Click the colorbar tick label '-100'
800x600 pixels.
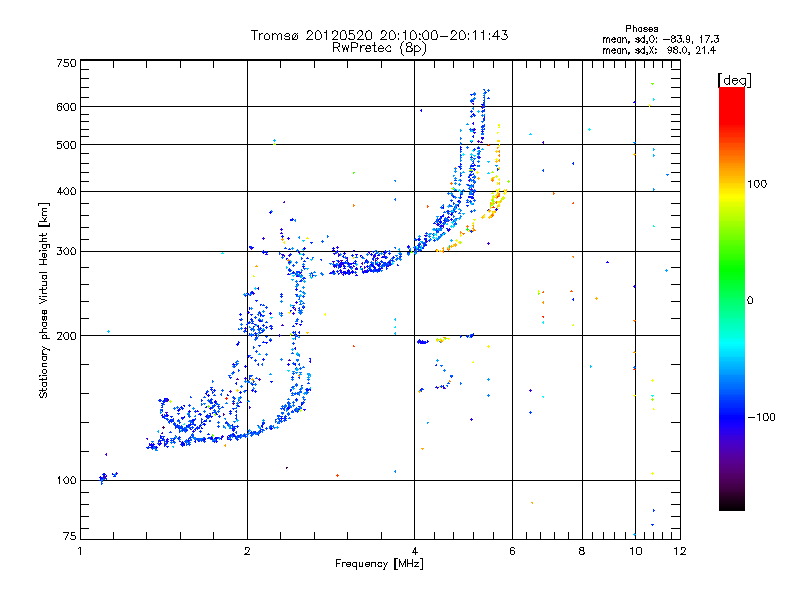761,417
